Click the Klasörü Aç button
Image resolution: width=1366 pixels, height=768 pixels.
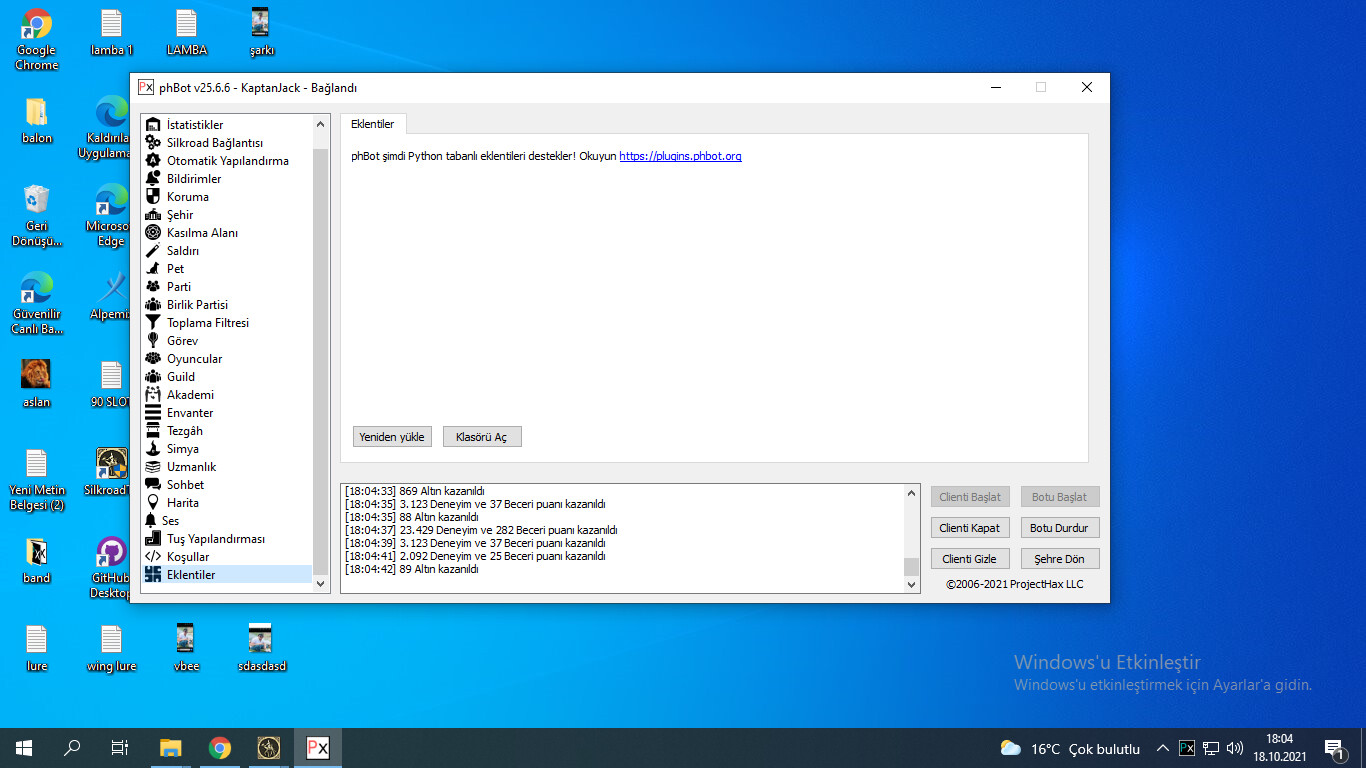481,437
